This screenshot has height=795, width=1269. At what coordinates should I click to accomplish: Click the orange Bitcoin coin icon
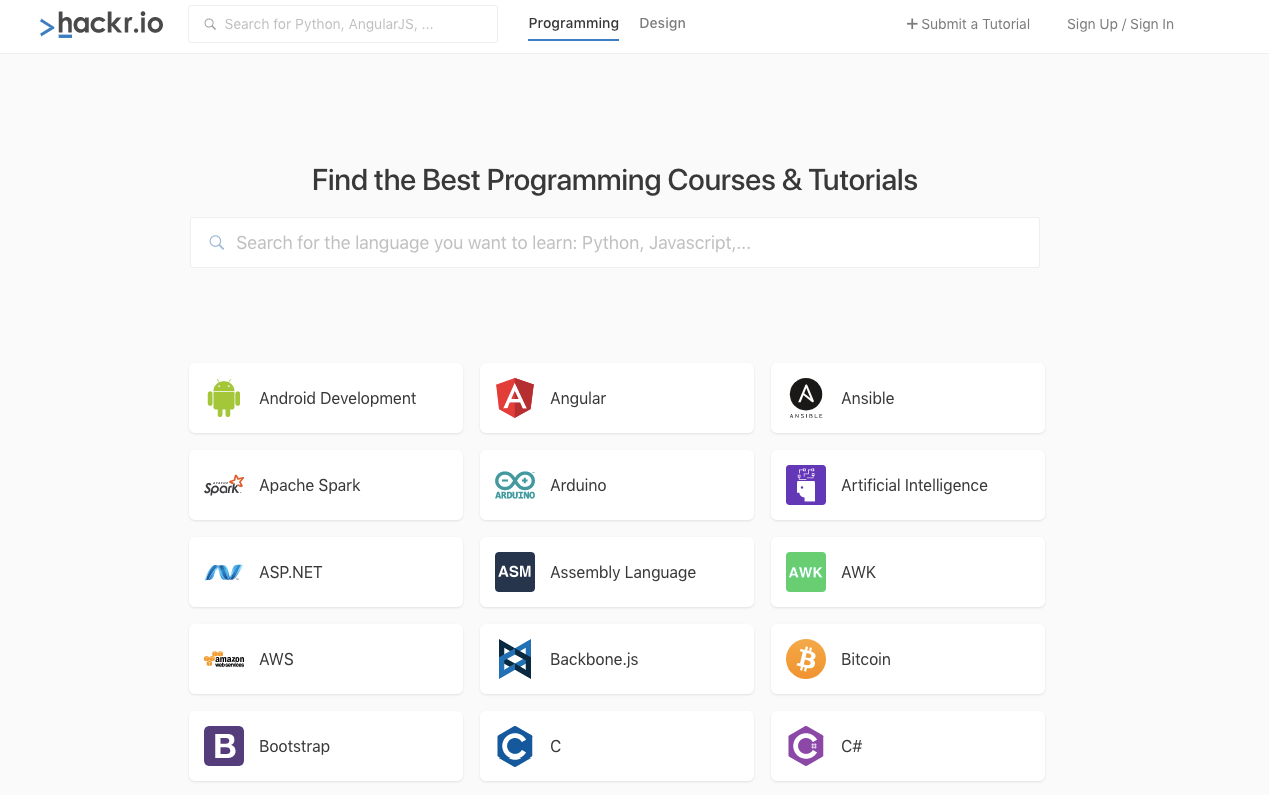coord(806,659)
